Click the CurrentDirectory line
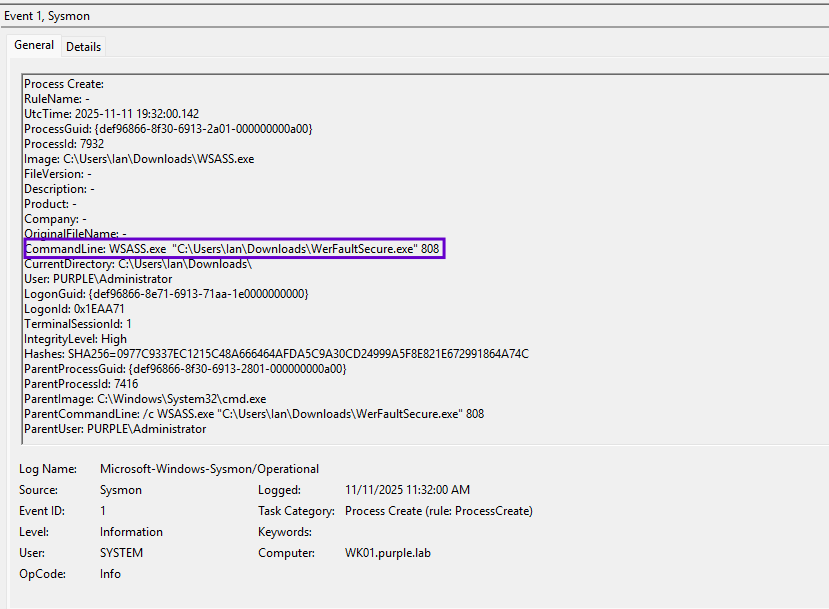The width and height of the screenshot is (829, 609). tap(137, 264)
